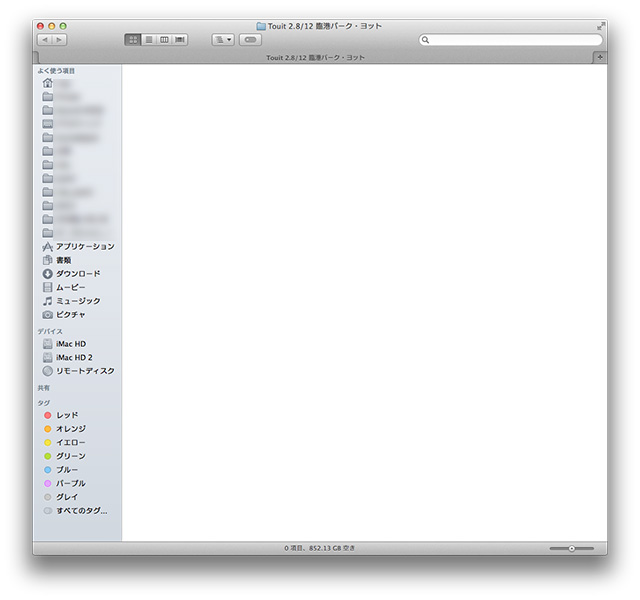640x600 pixels.
Task: Click the タグ section header
Action: (44, 403)
